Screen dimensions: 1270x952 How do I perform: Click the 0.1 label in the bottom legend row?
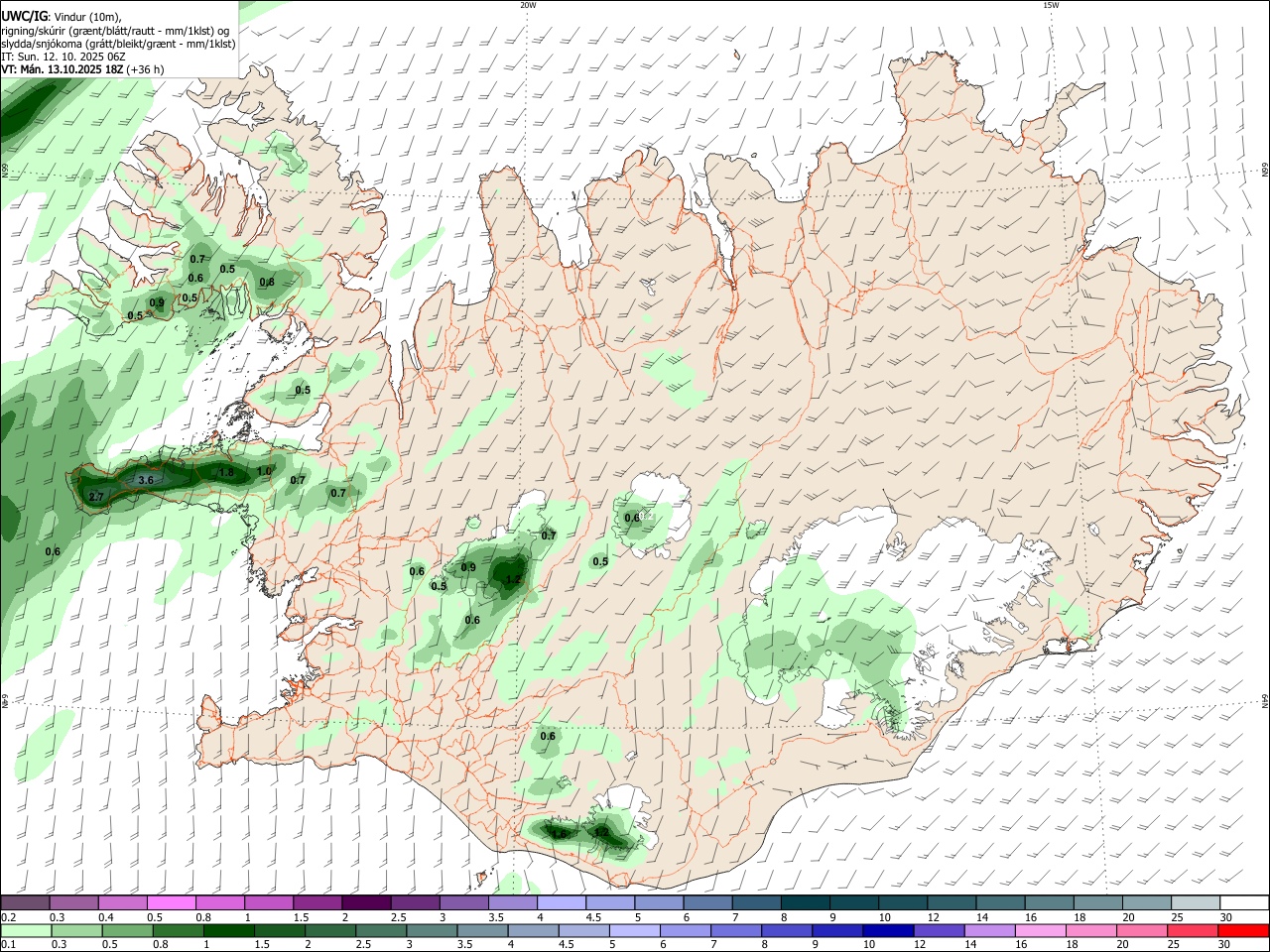tap(8, 945)
